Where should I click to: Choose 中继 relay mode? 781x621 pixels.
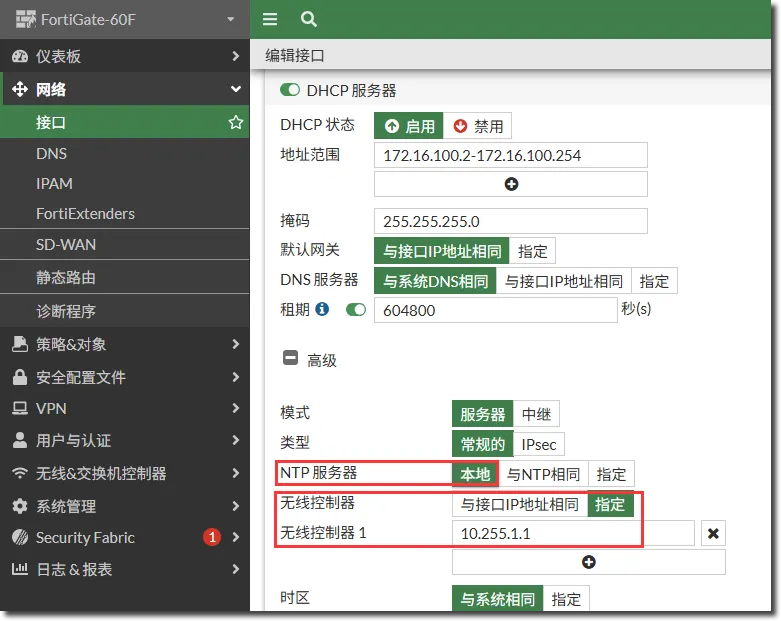pyautogui.click(x=537, y=414)
